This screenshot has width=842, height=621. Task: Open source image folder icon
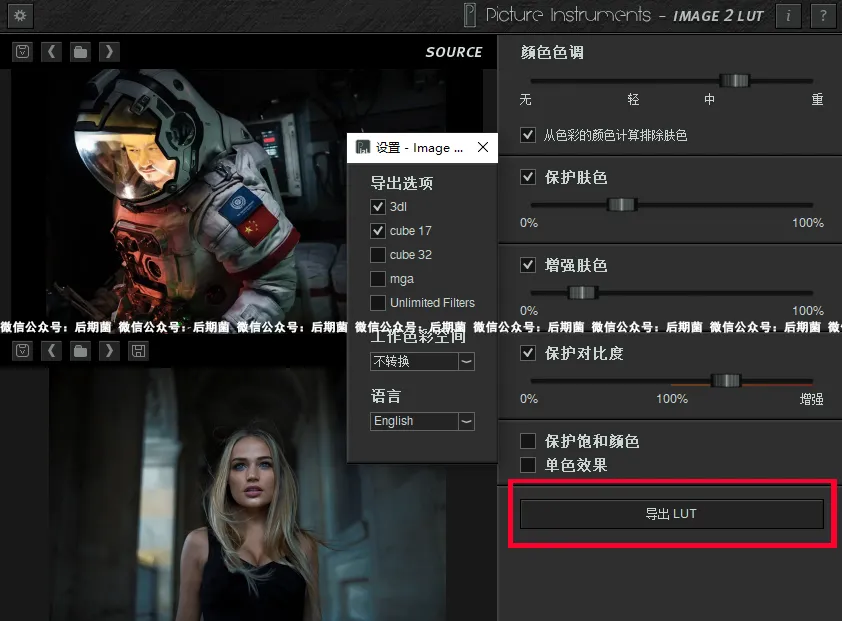point(81,52)
